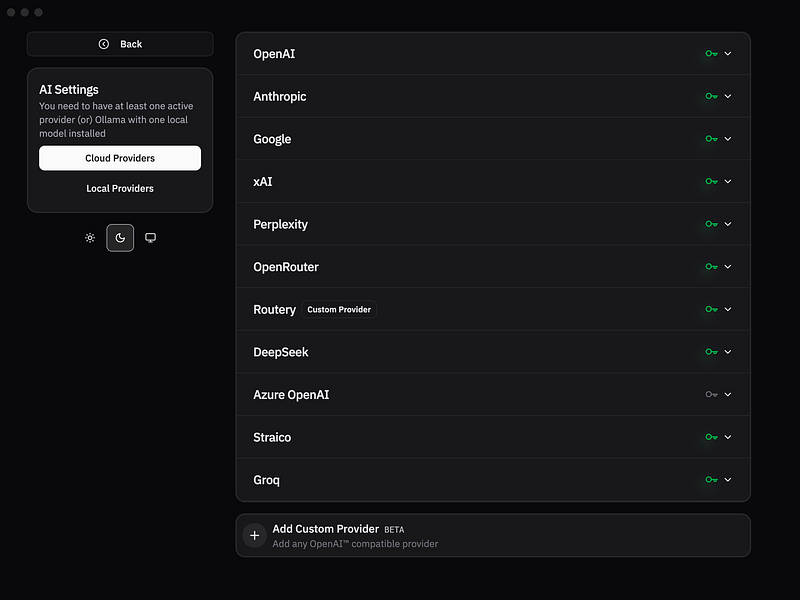Click the BETA label
Screen dimensions: 800x600
point(394,530)
